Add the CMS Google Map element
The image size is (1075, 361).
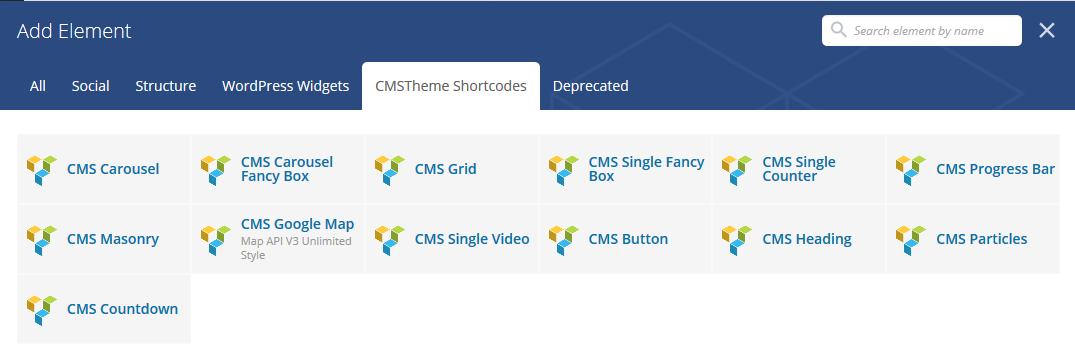click(278, 239)
